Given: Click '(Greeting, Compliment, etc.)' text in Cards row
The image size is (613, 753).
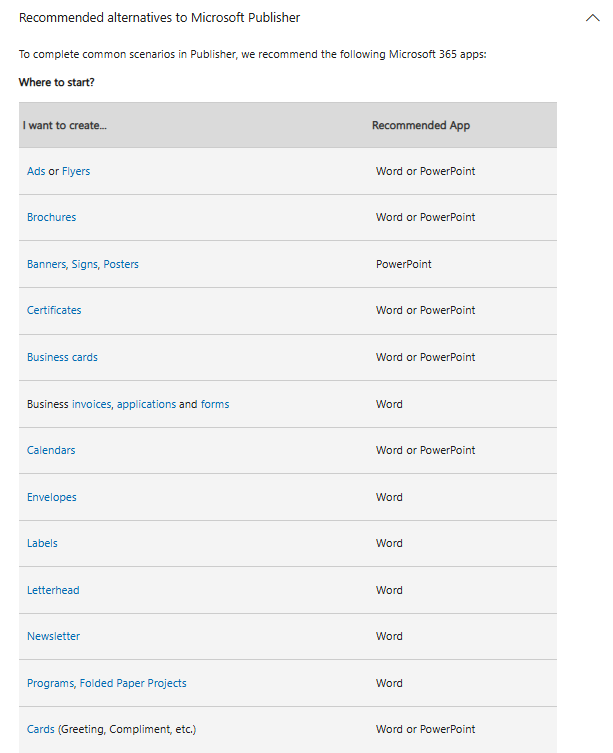Looking at the screenshot, I should [x=127, y=729].
